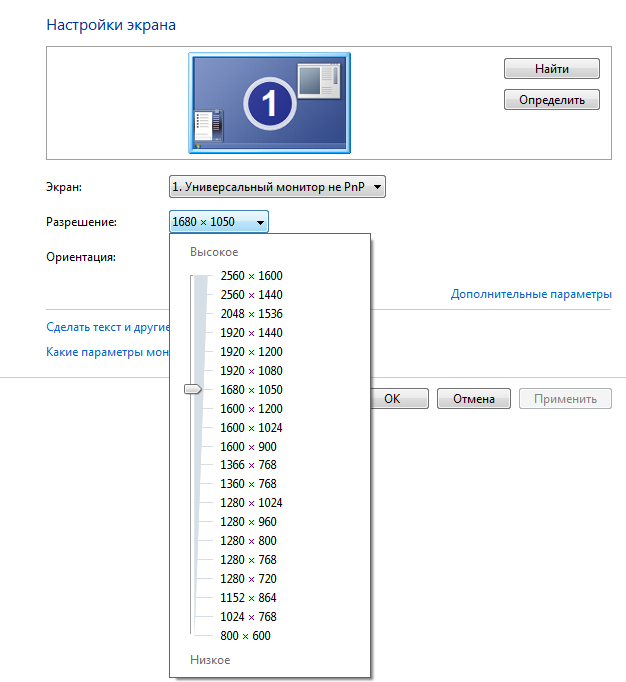Image resolution: width=626 pixels, height=682 pixels.
Task: Select resolution 1280 × 960
Action: (248, 522)
